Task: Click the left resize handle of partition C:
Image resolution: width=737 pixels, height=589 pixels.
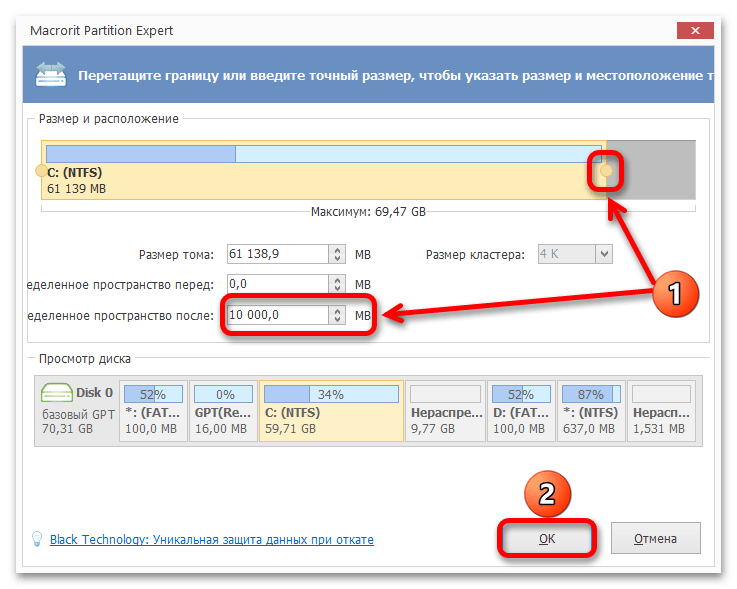Action: [x=41, y=171]
